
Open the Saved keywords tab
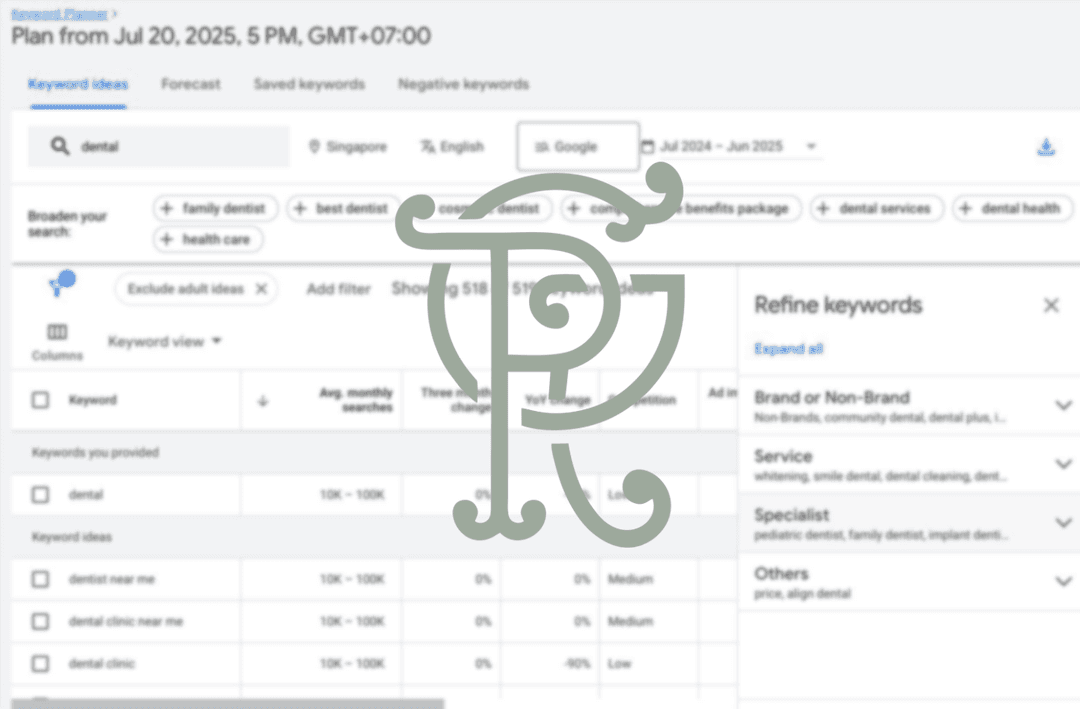[x=309, y=84]
